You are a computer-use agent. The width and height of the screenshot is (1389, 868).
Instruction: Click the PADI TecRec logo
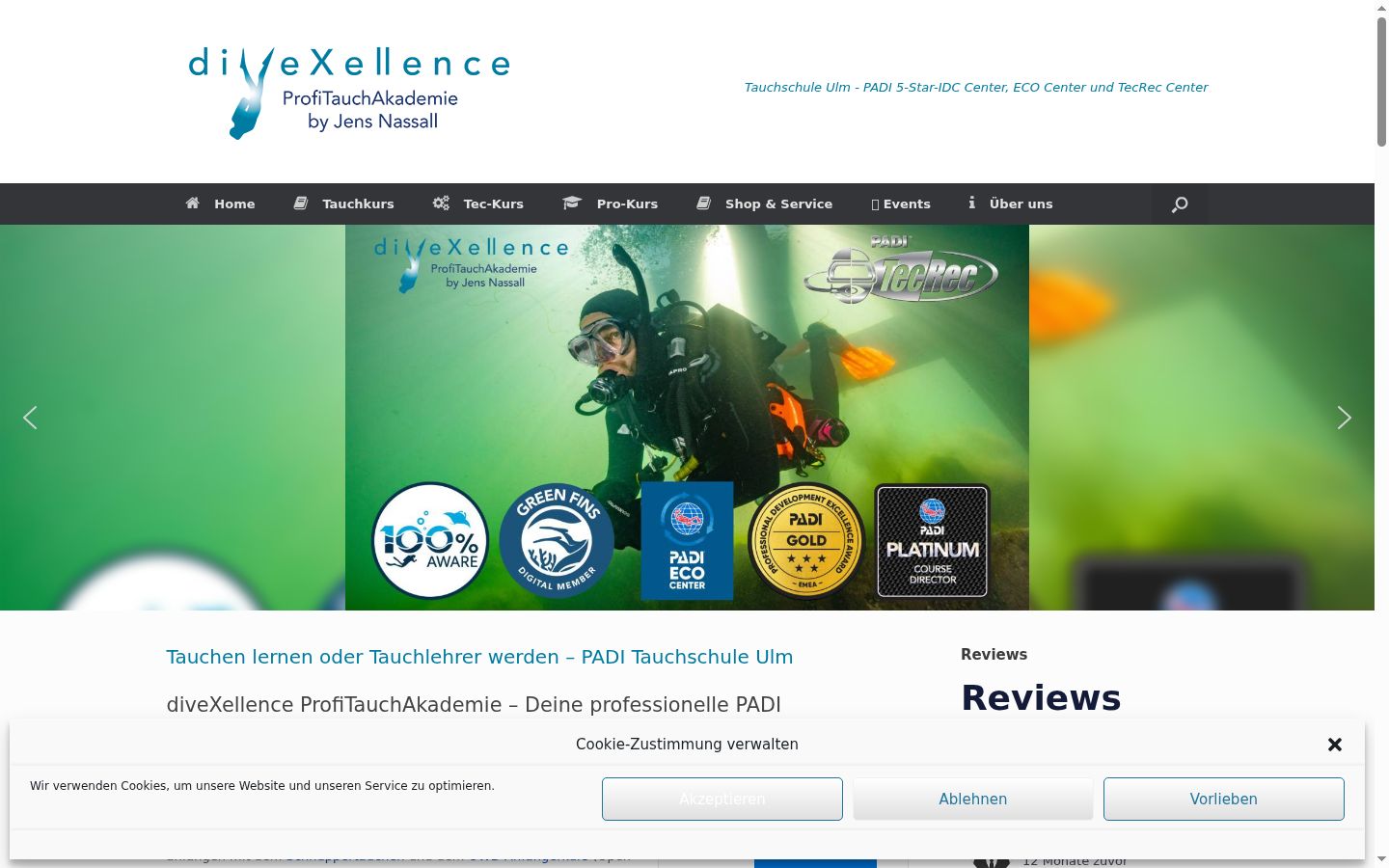(901, 269)
